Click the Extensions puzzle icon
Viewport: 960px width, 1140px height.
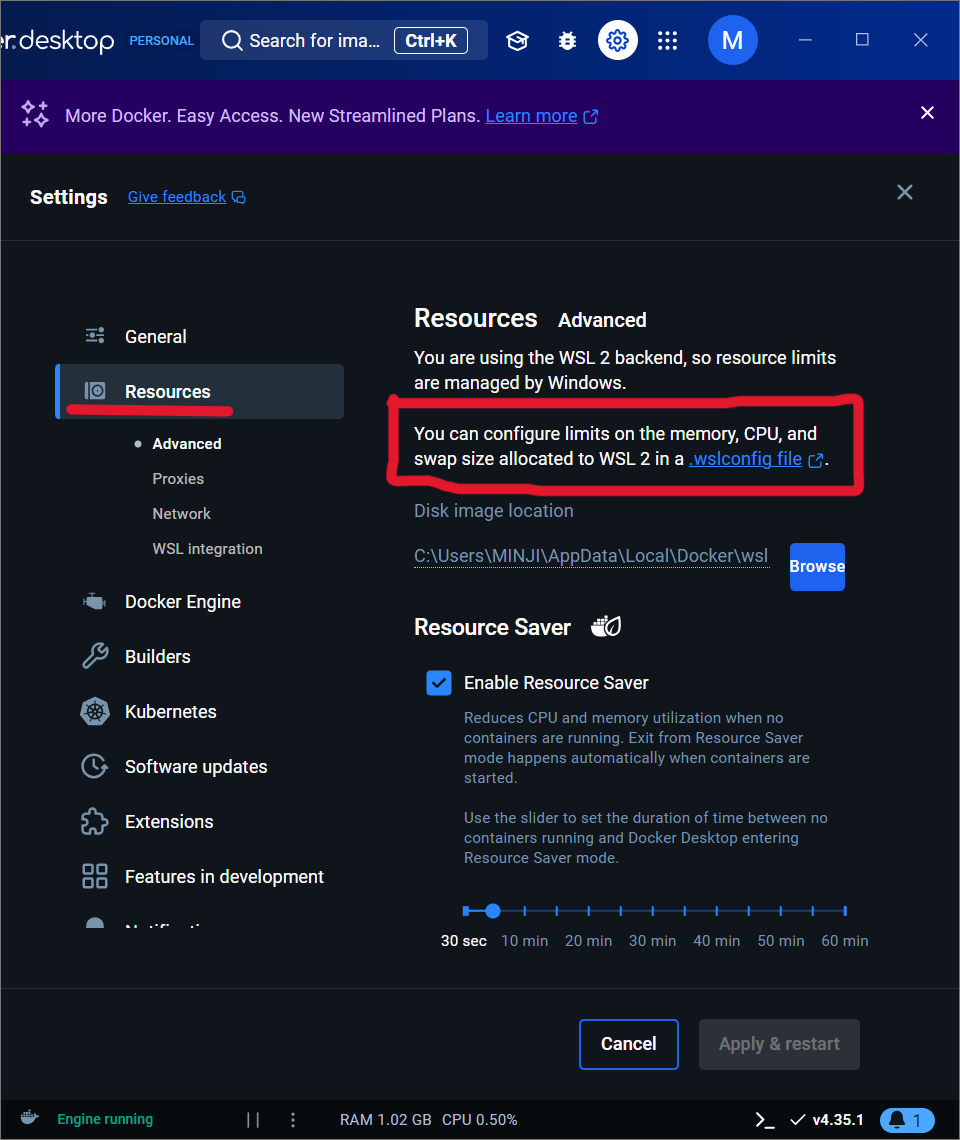click(95, 822)
